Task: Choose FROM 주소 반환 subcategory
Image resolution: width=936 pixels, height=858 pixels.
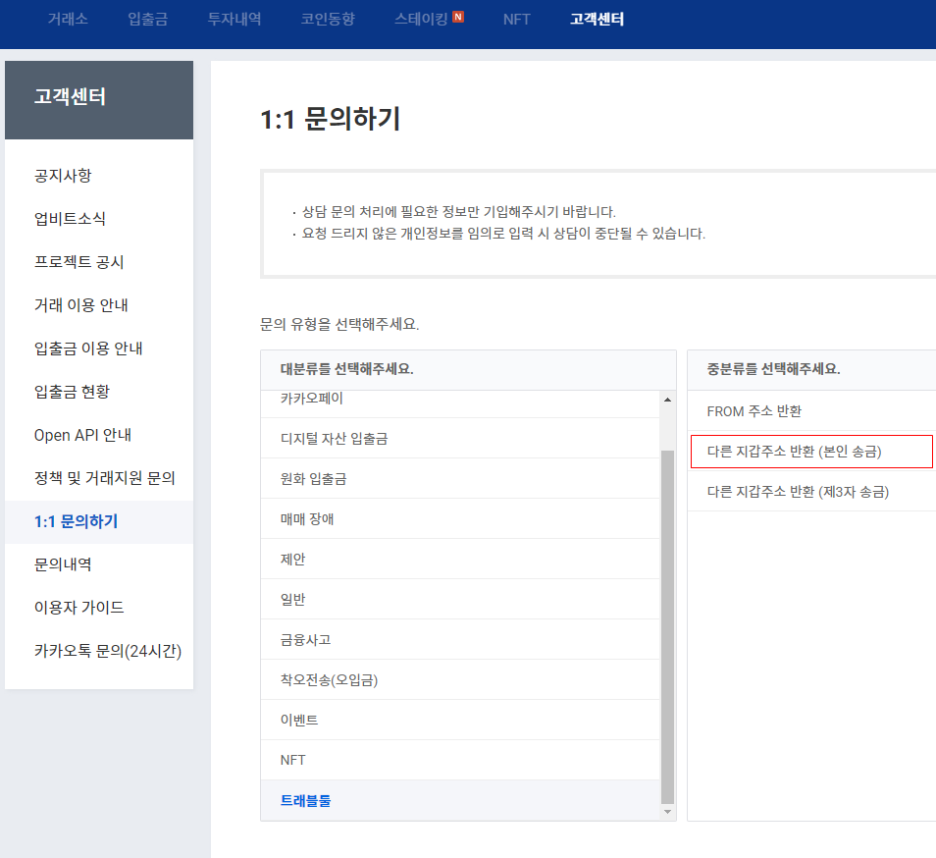Action: [x=811, y=411]
